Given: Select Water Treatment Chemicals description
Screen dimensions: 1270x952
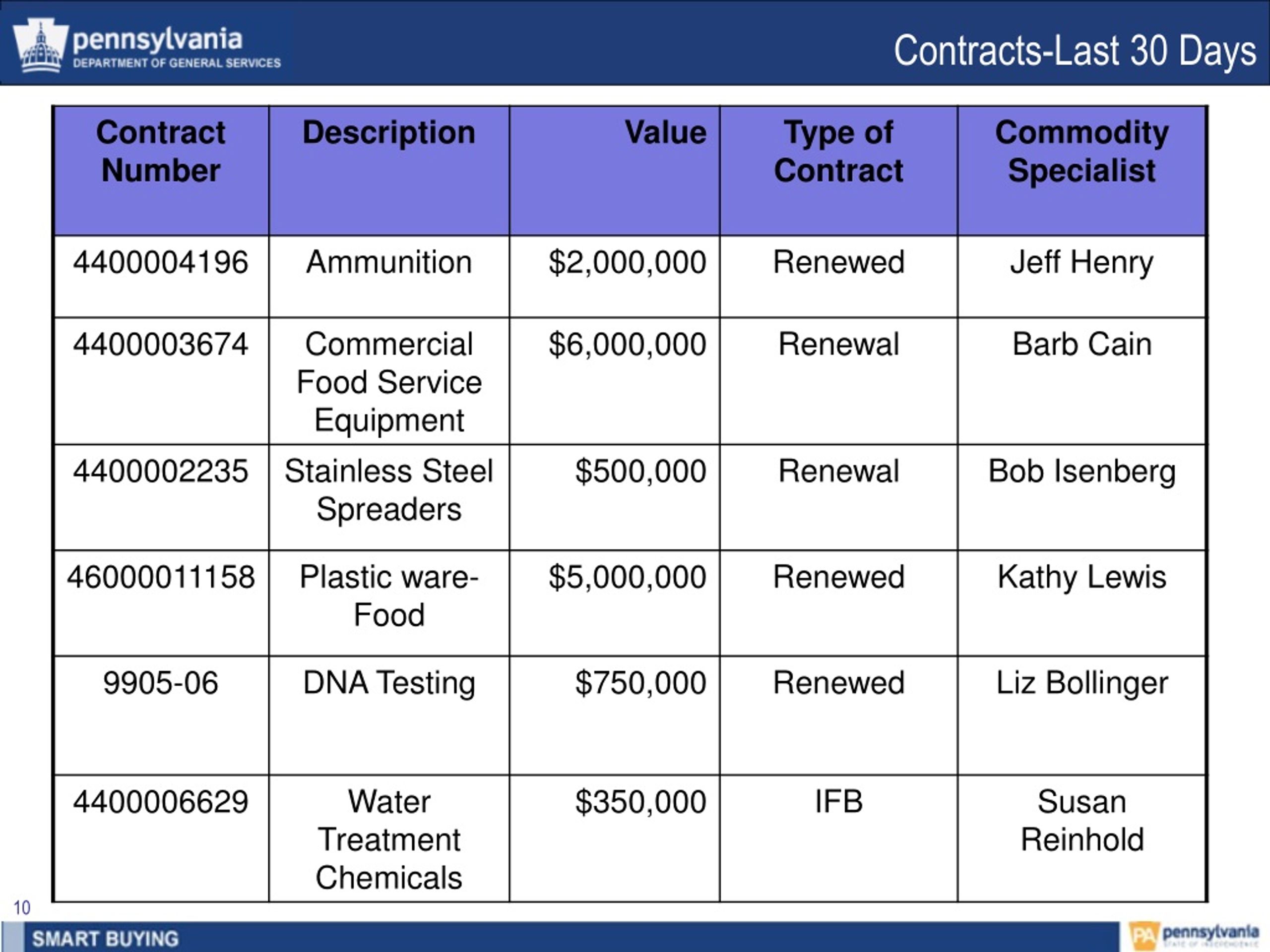Looking at the screenshot, I should point(389,838).
